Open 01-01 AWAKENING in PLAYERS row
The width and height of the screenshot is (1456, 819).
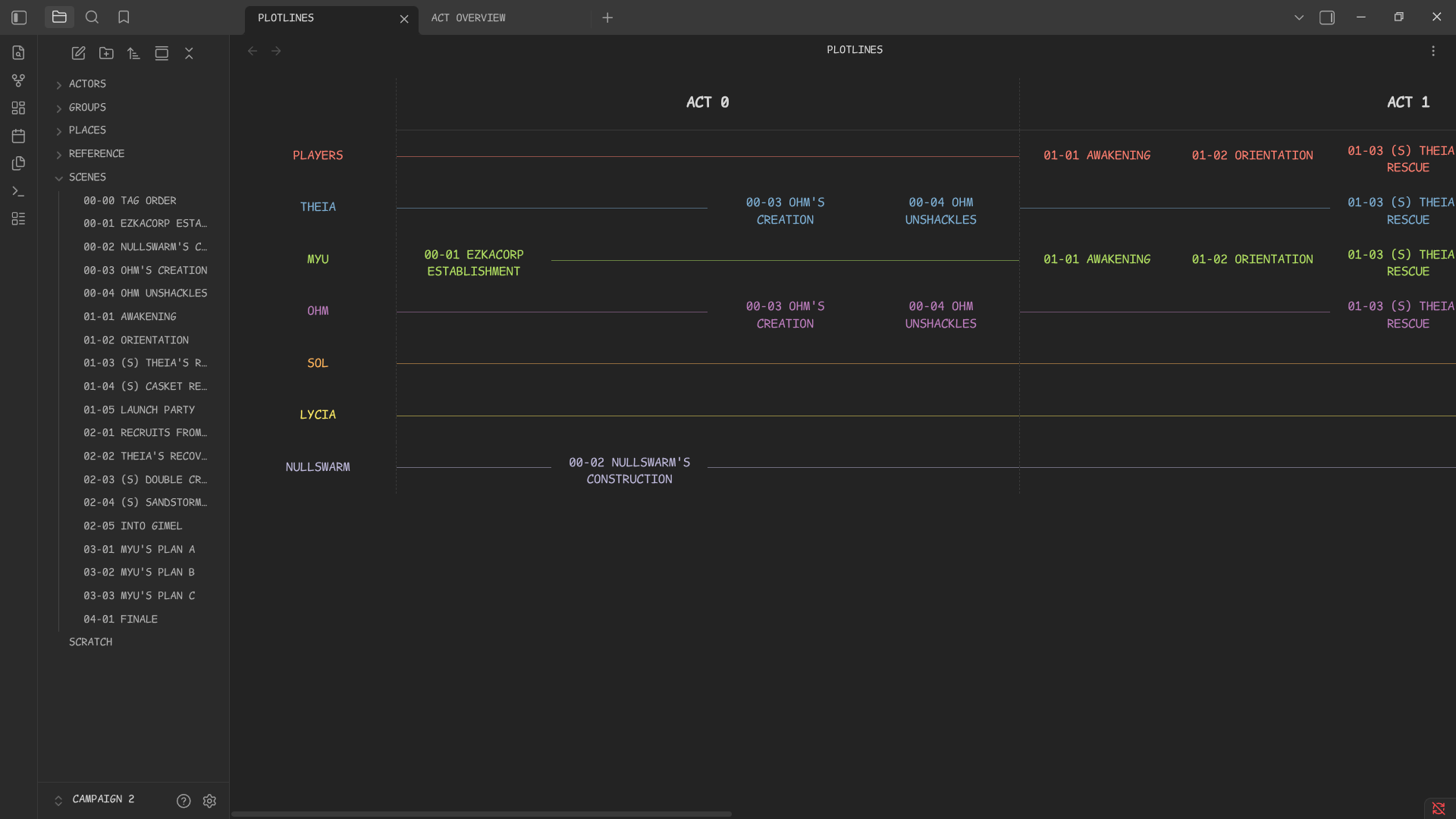pos(1097,155)
